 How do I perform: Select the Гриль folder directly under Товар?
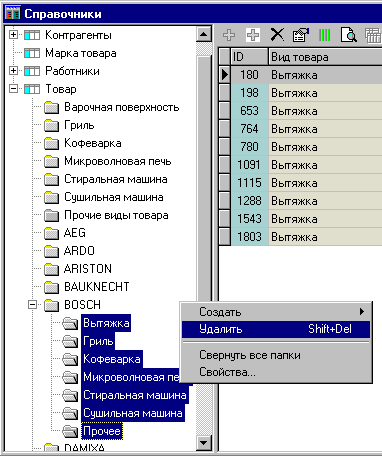[79, 125]
